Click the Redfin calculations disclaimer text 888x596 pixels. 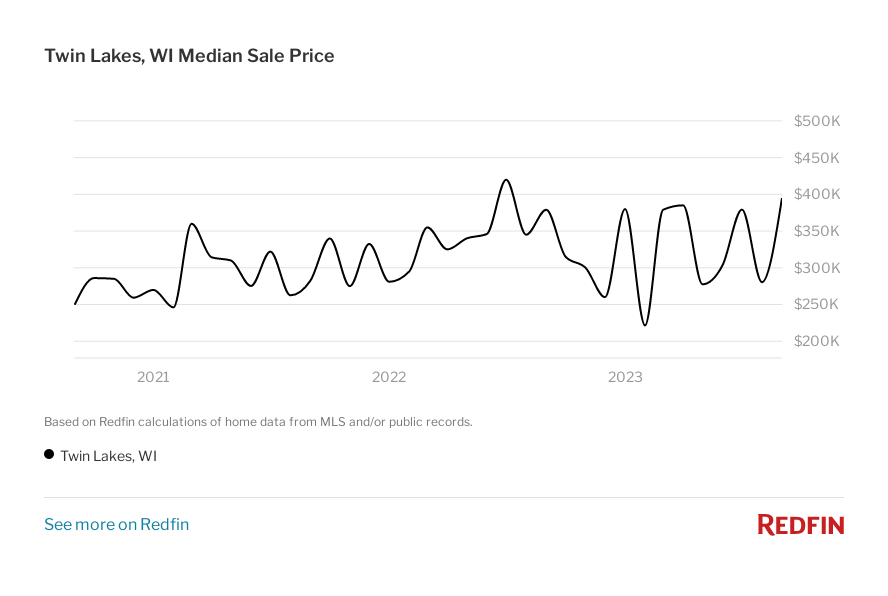(x=258, y=422)
